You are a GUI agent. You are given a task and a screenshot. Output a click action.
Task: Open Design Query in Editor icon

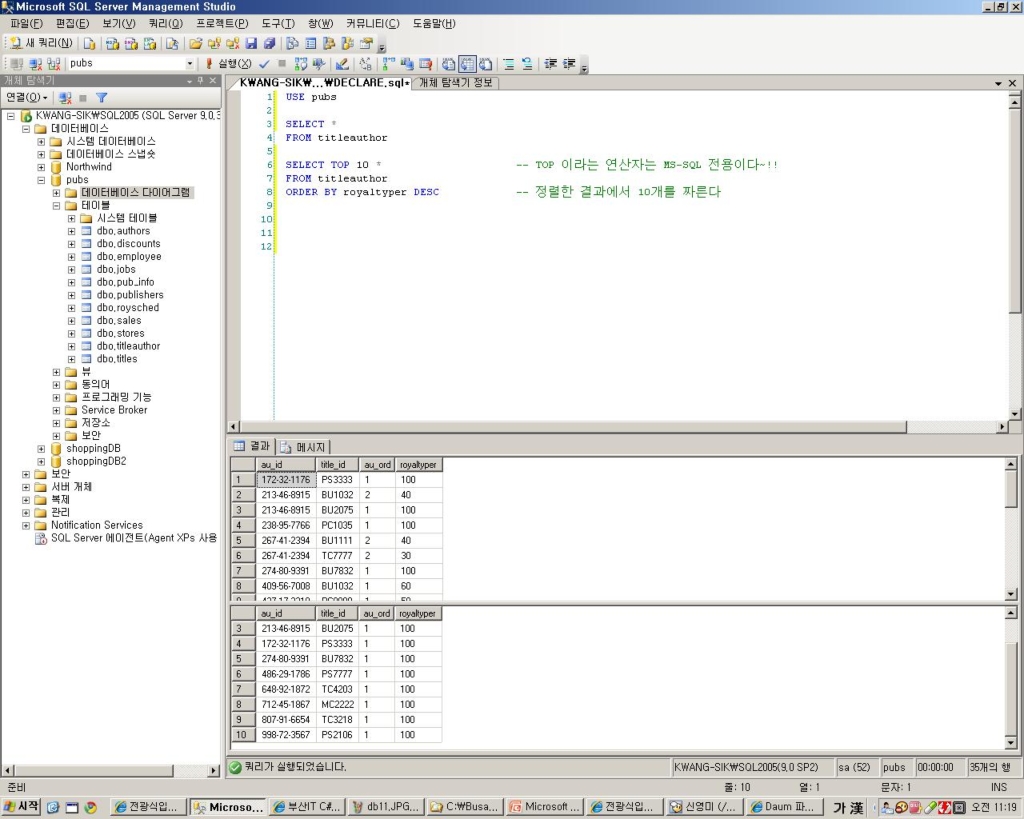(342, 63)
